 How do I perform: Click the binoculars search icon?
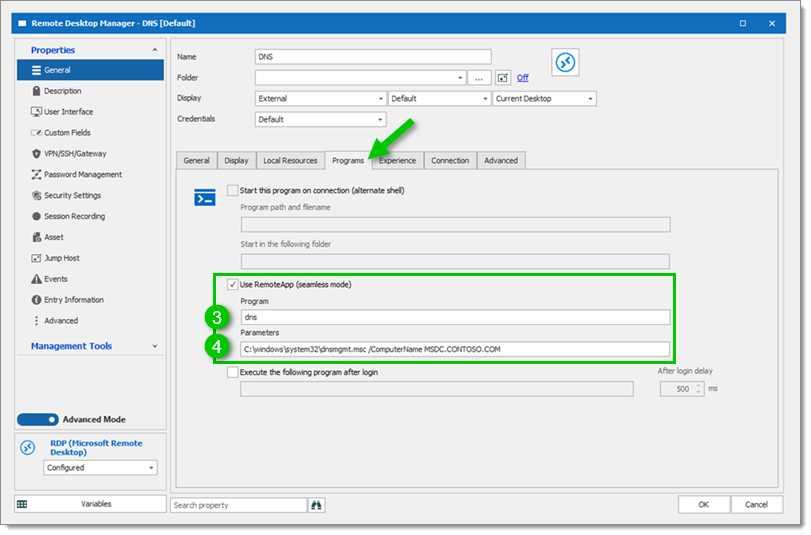tap(316, 506)
